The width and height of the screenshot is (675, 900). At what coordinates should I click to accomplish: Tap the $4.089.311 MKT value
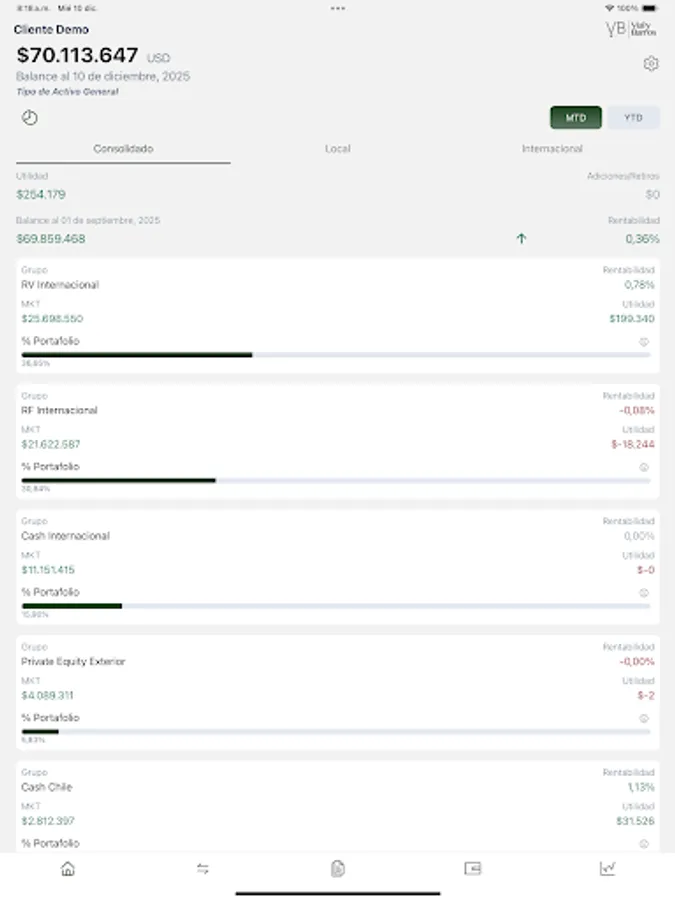point(47,696)
